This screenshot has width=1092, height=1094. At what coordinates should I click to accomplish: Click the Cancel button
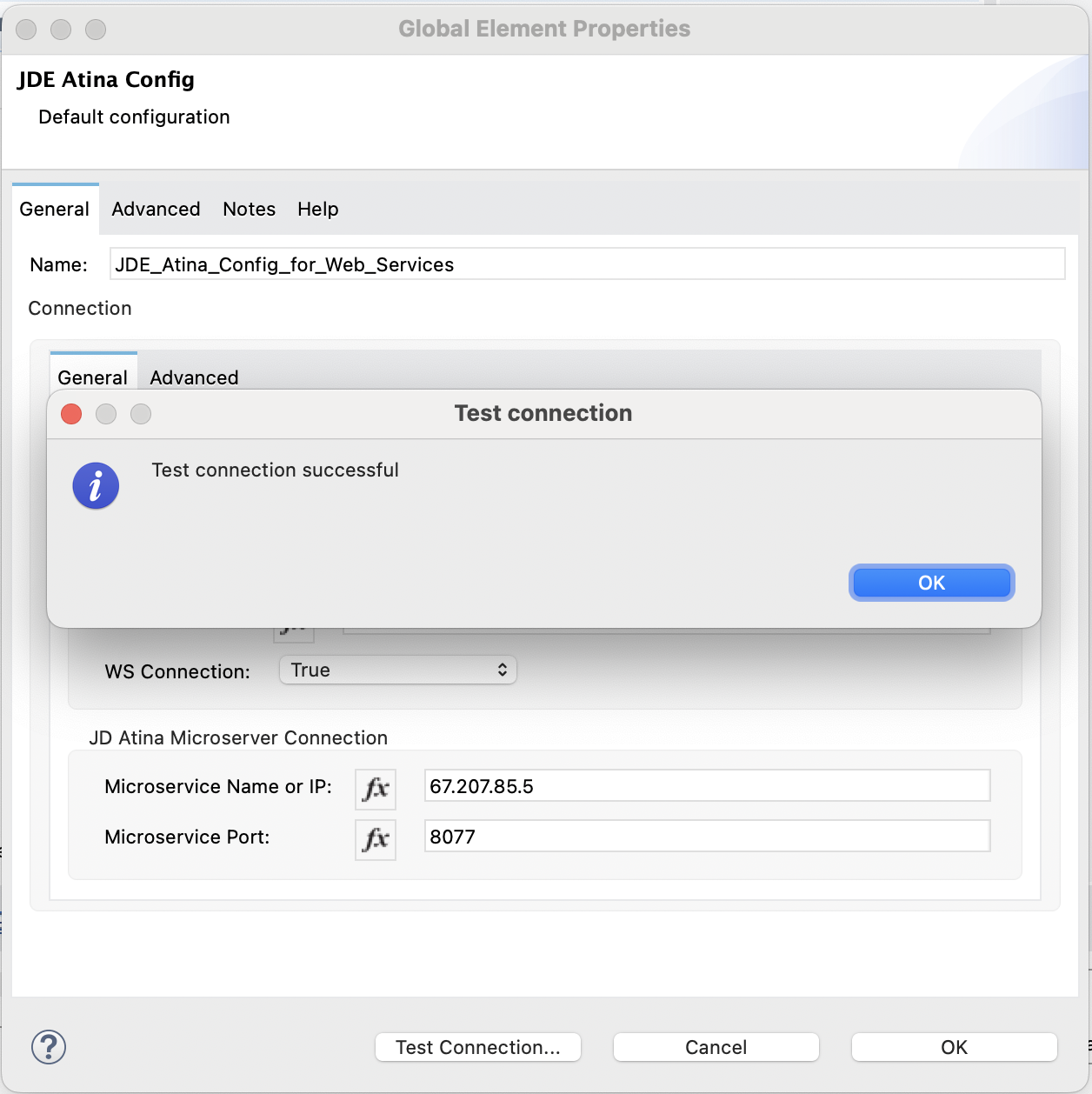coord(716,1047)
